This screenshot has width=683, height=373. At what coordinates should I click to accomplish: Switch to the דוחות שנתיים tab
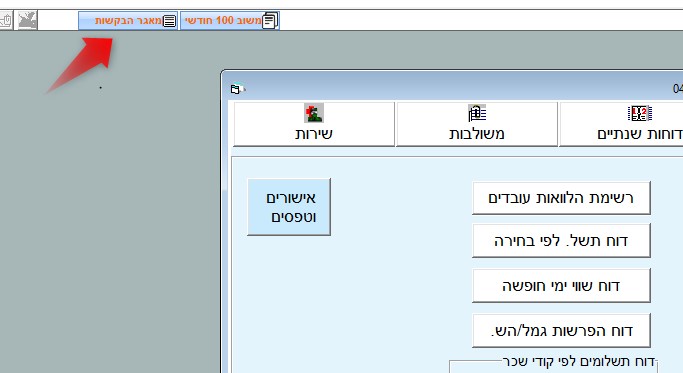point(621,124)
